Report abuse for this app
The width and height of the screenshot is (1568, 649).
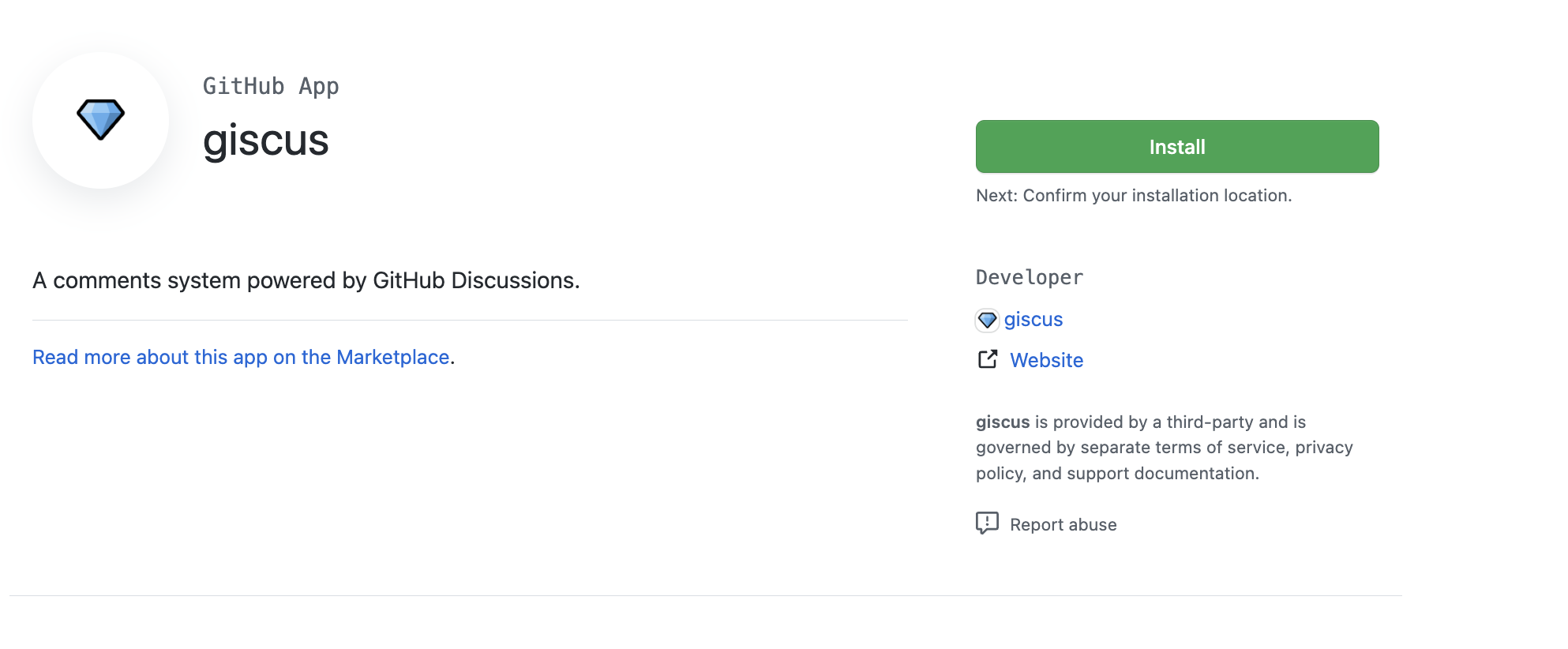pos(1063,524)
